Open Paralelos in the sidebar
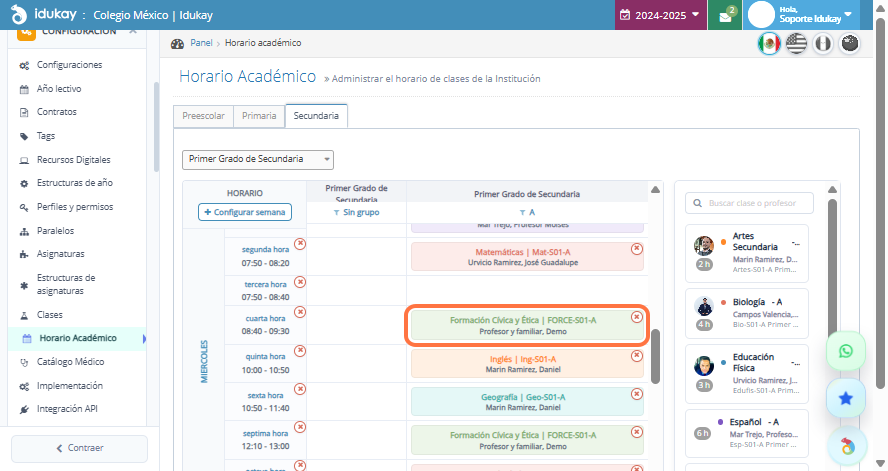Viewport: 888px width, 471px height. (x=56, y=230)
